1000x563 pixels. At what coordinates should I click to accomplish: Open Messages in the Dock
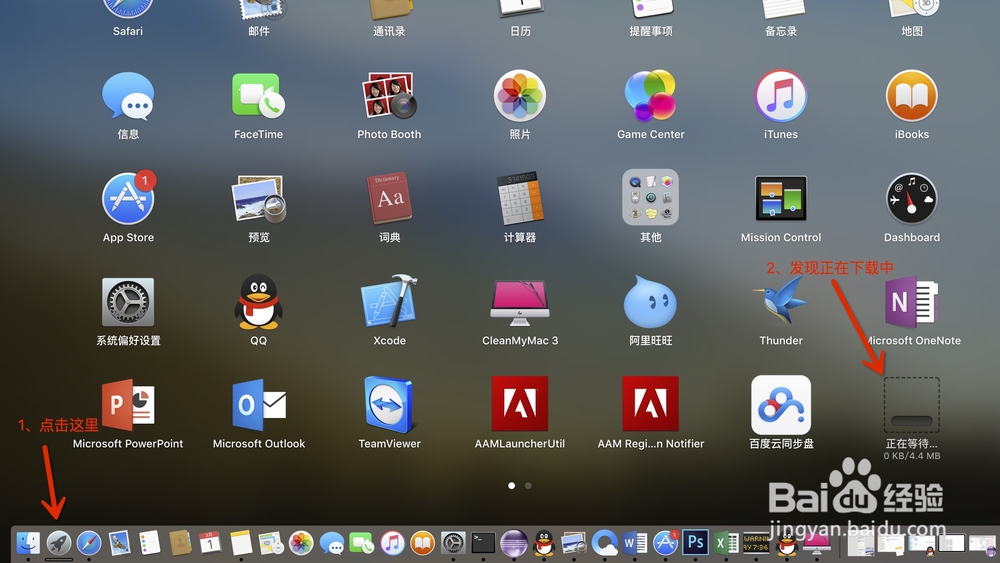click(332, 544)
